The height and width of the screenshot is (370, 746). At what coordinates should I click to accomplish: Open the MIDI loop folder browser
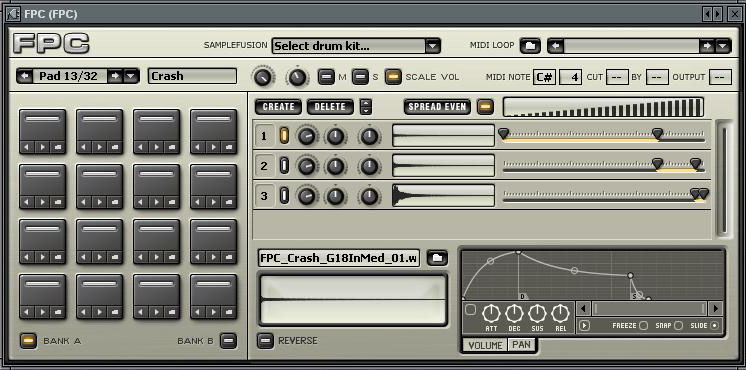click(530, 46)
